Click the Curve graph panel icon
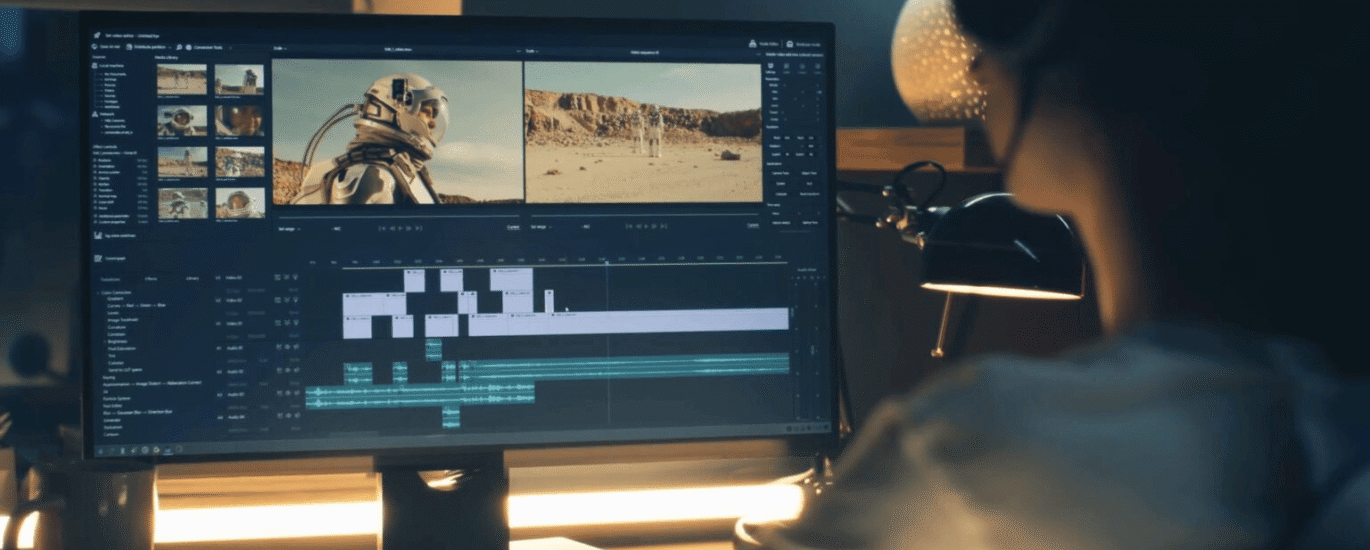The image size is (1370, 550). (97, 257)
